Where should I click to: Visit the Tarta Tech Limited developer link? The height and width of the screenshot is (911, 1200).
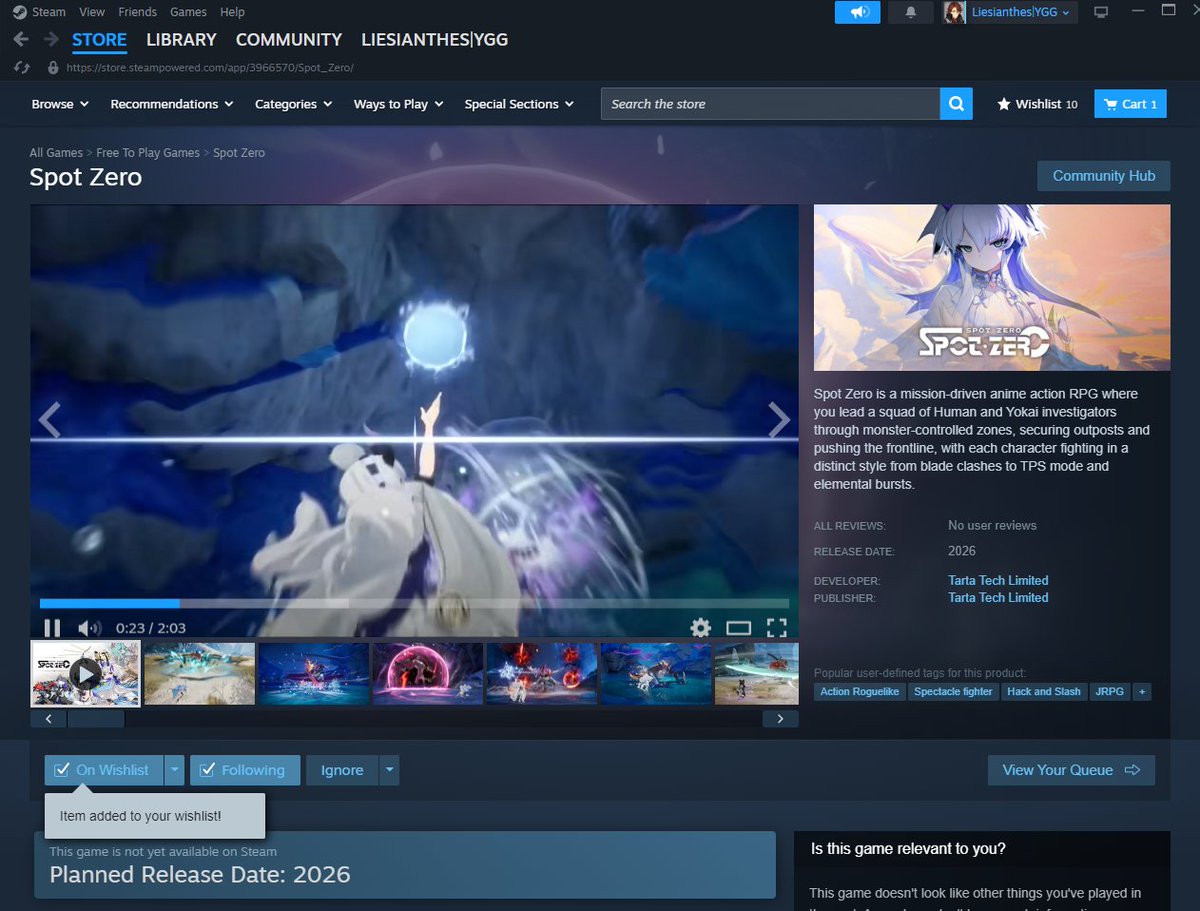[x=997, y=580]
